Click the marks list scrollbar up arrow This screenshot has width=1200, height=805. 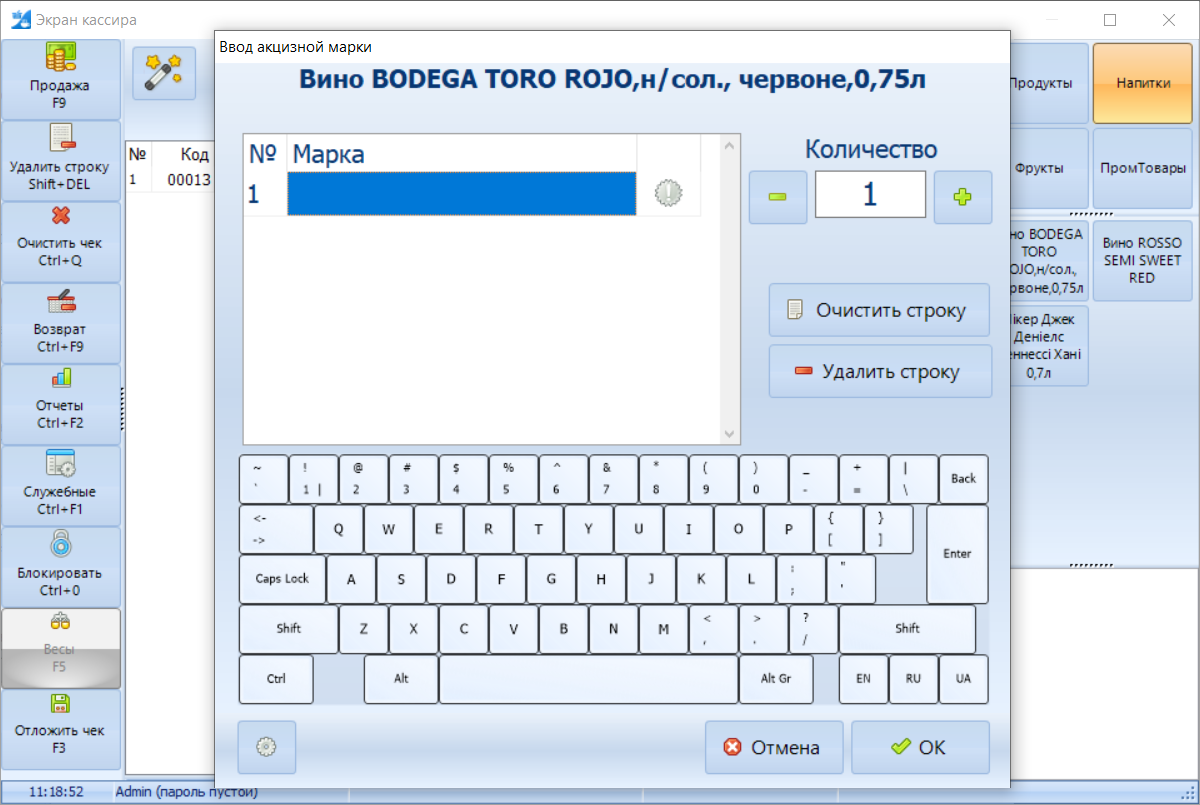coord(729,146)
